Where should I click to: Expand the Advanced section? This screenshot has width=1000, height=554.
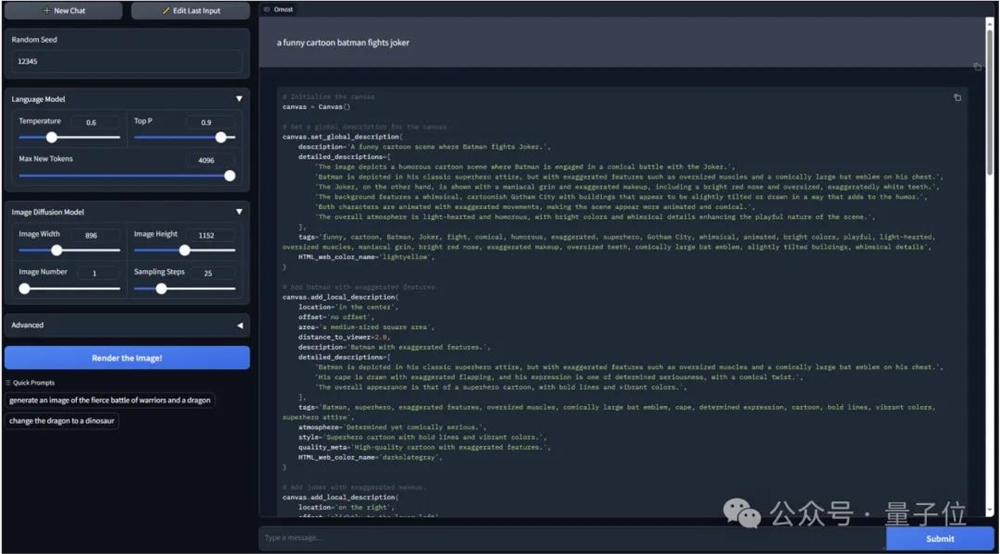click(x=240, y=325)
